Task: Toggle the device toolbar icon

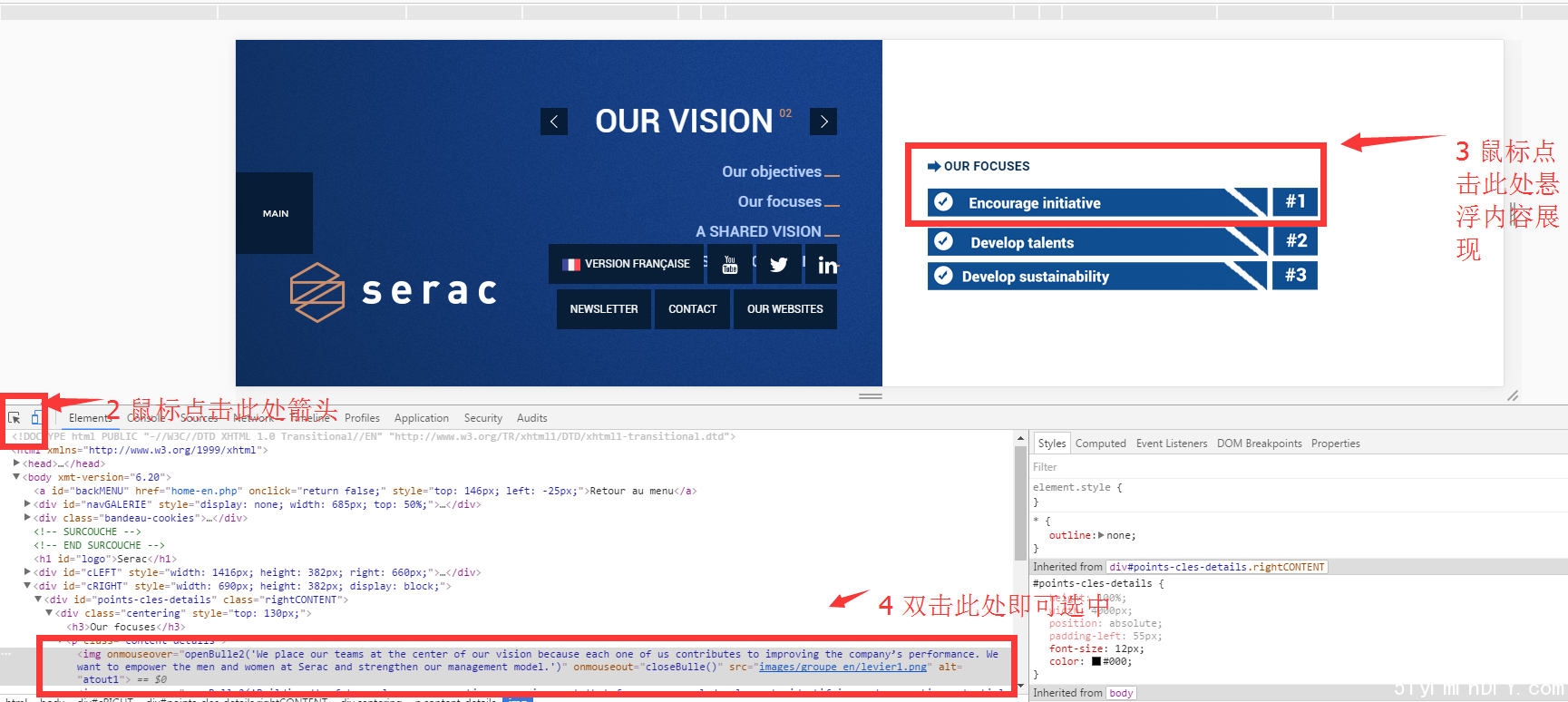Action: pyautogui.click(x=35, y=417)
